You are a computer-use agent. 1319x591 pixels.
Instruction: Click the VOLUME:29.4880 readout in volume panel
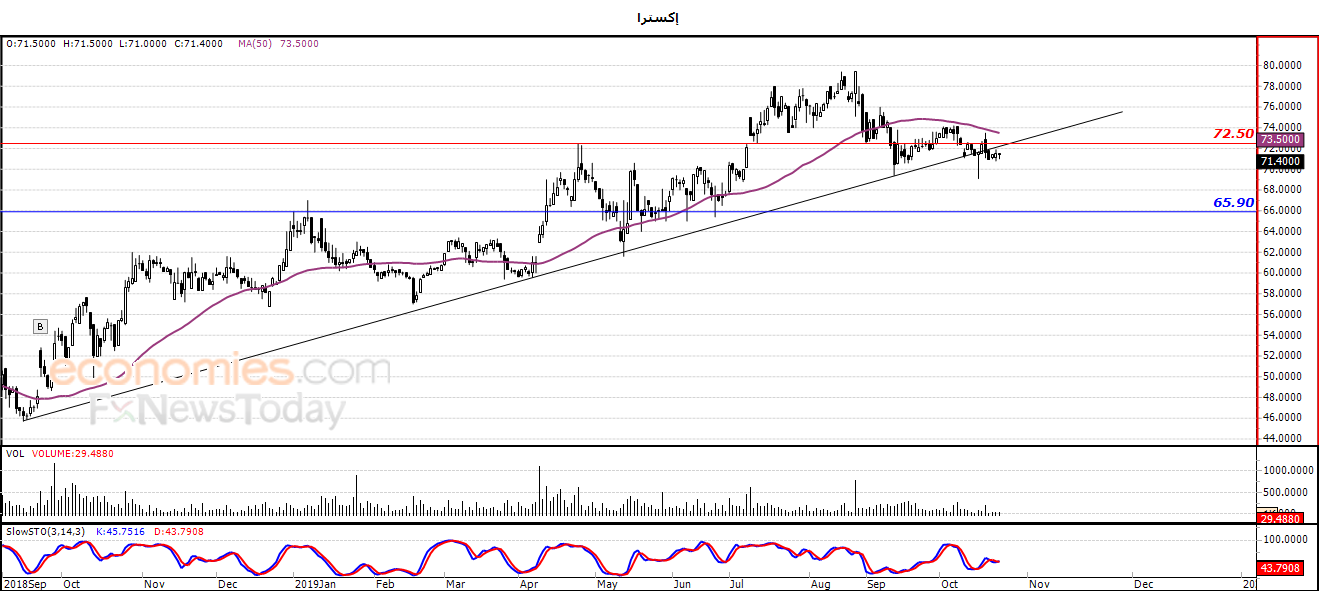[72, 453]
